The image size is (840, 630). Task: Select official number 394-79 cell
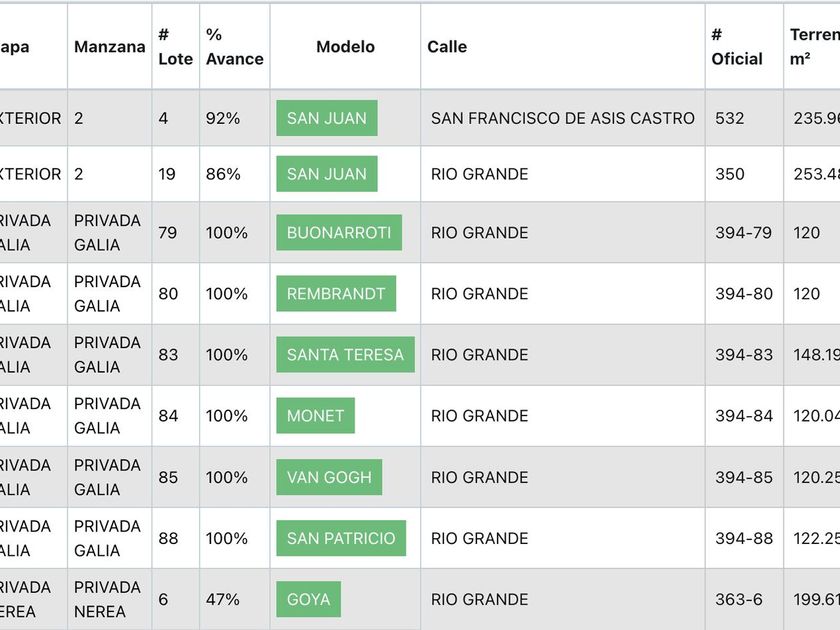click(743, 233)
